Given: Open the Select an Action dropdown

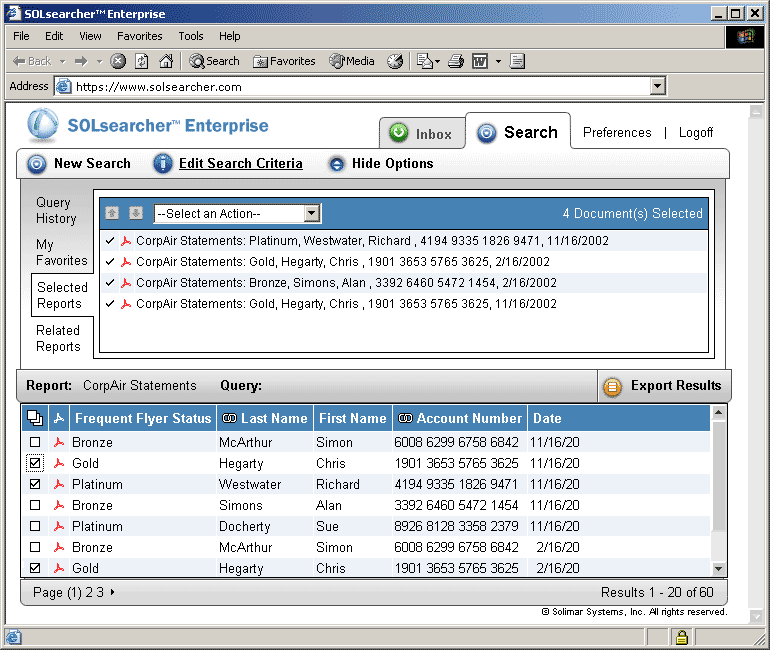Looking at the screenshot, I should tap(238, 214).
